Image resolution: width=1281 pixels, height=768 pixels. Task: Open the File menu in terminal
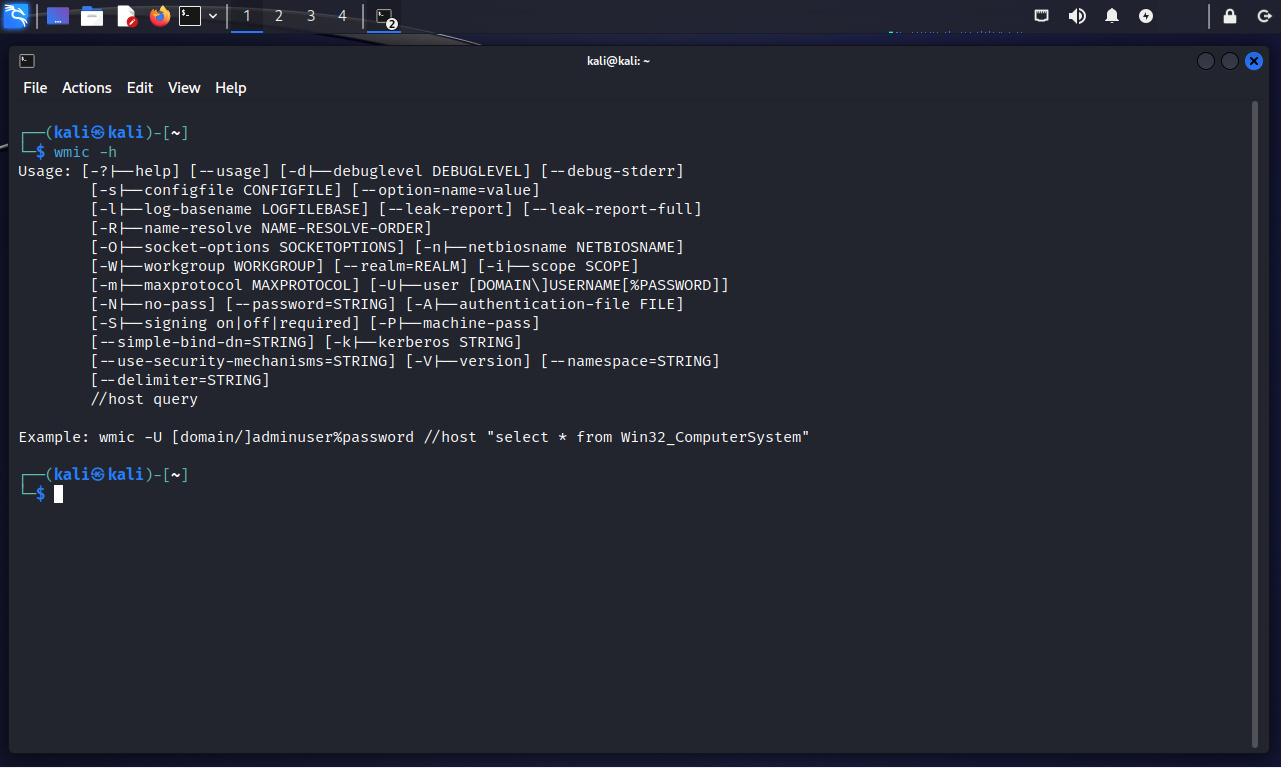[35, 88]
